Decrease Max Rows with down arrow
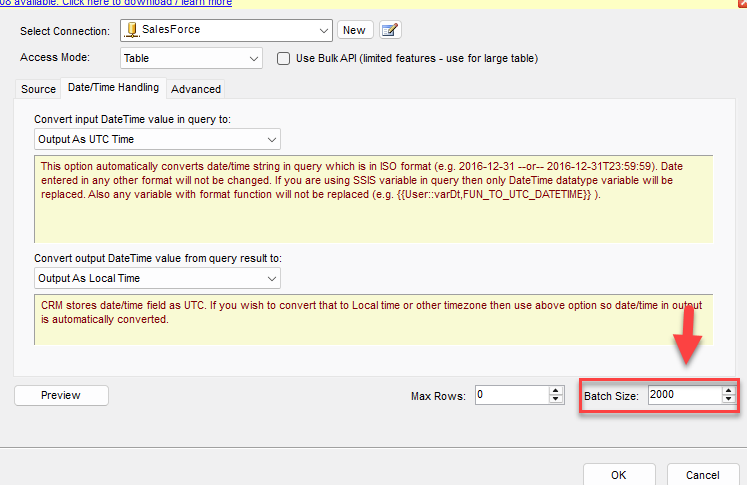Viewport: 747px width, 485px height. [556, 400]
